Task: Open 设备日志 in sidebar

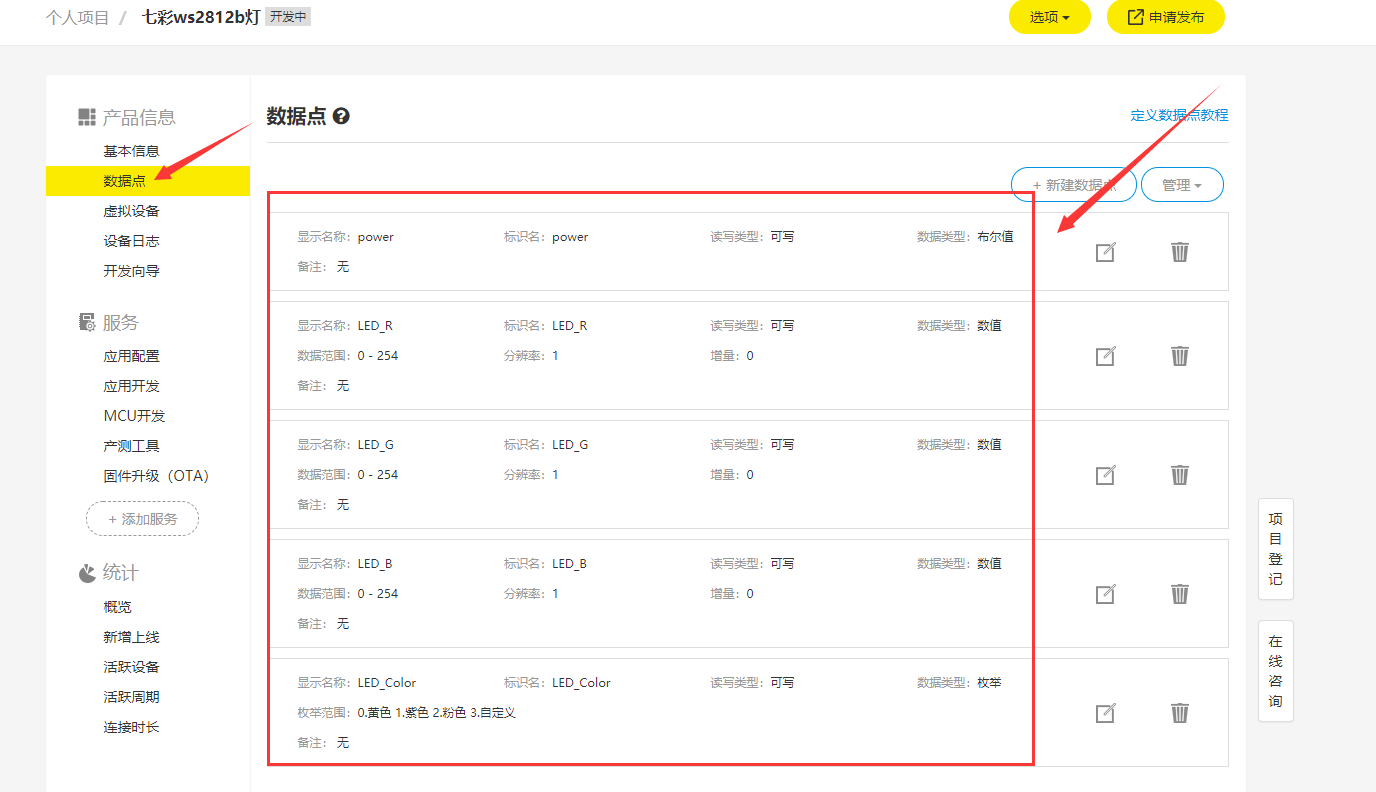Action: [131, 241]
